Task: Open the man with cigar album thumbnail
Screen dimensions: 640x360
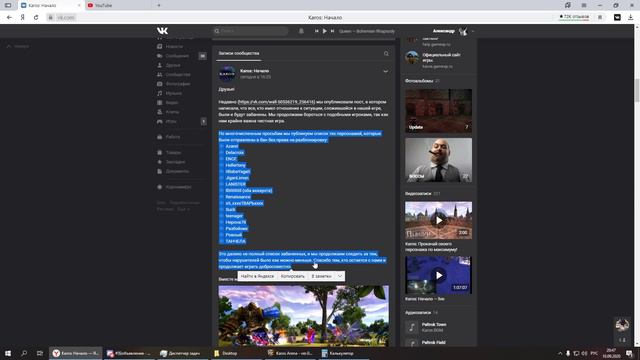Action: tap(438, 160)
